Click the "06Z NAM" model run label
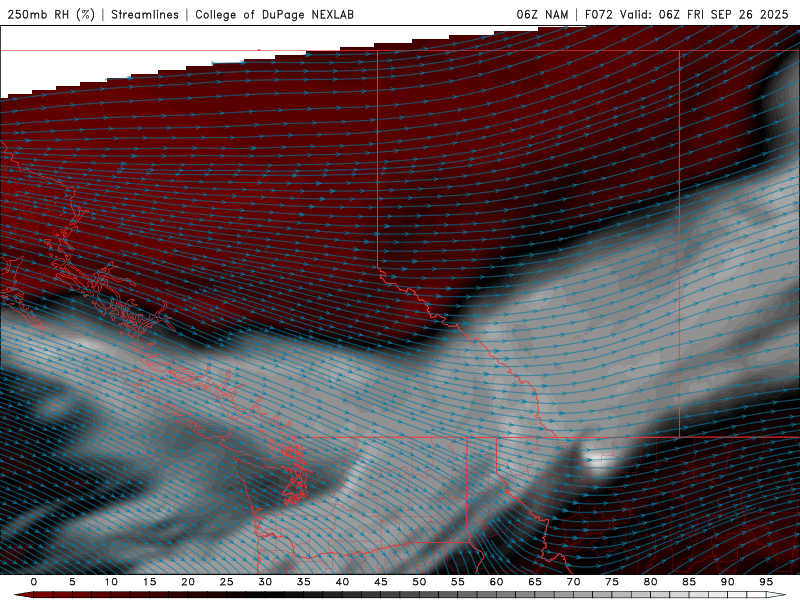 click(x=542, y=14)
